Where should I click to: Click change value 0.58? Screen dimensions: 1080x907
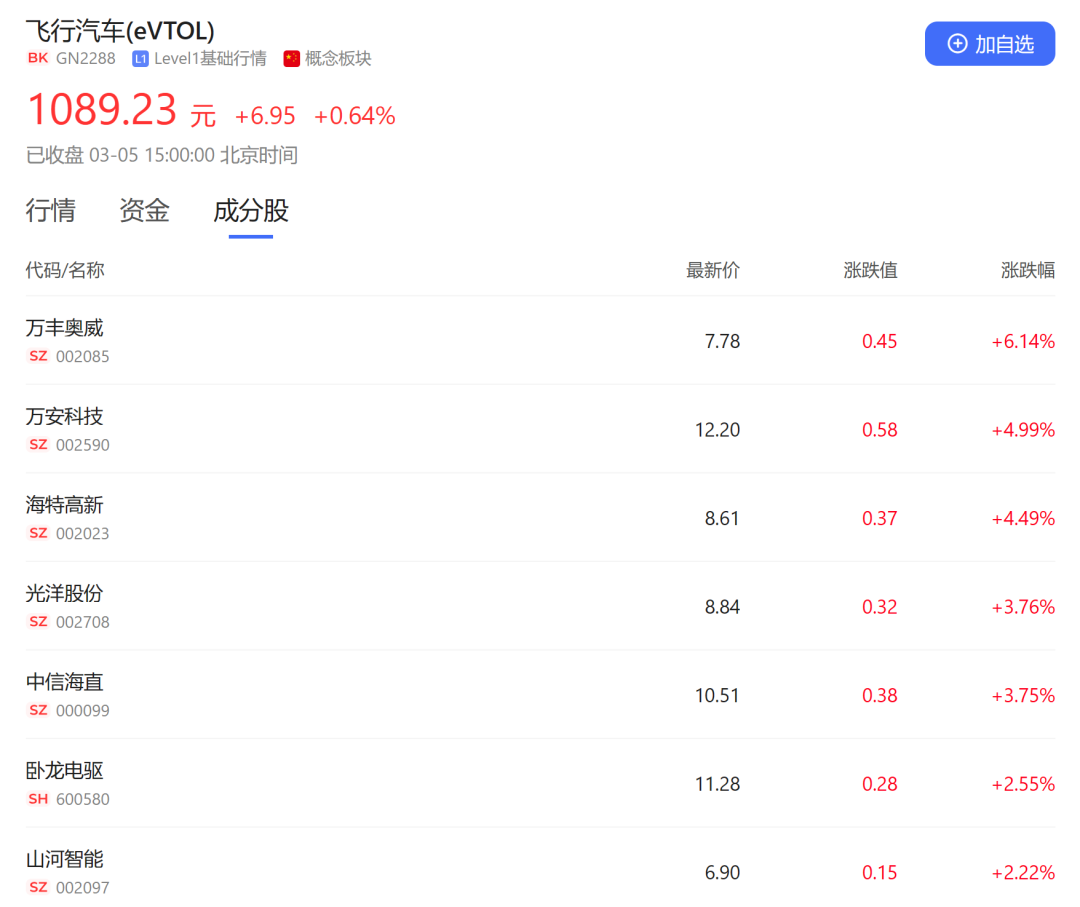880,430
